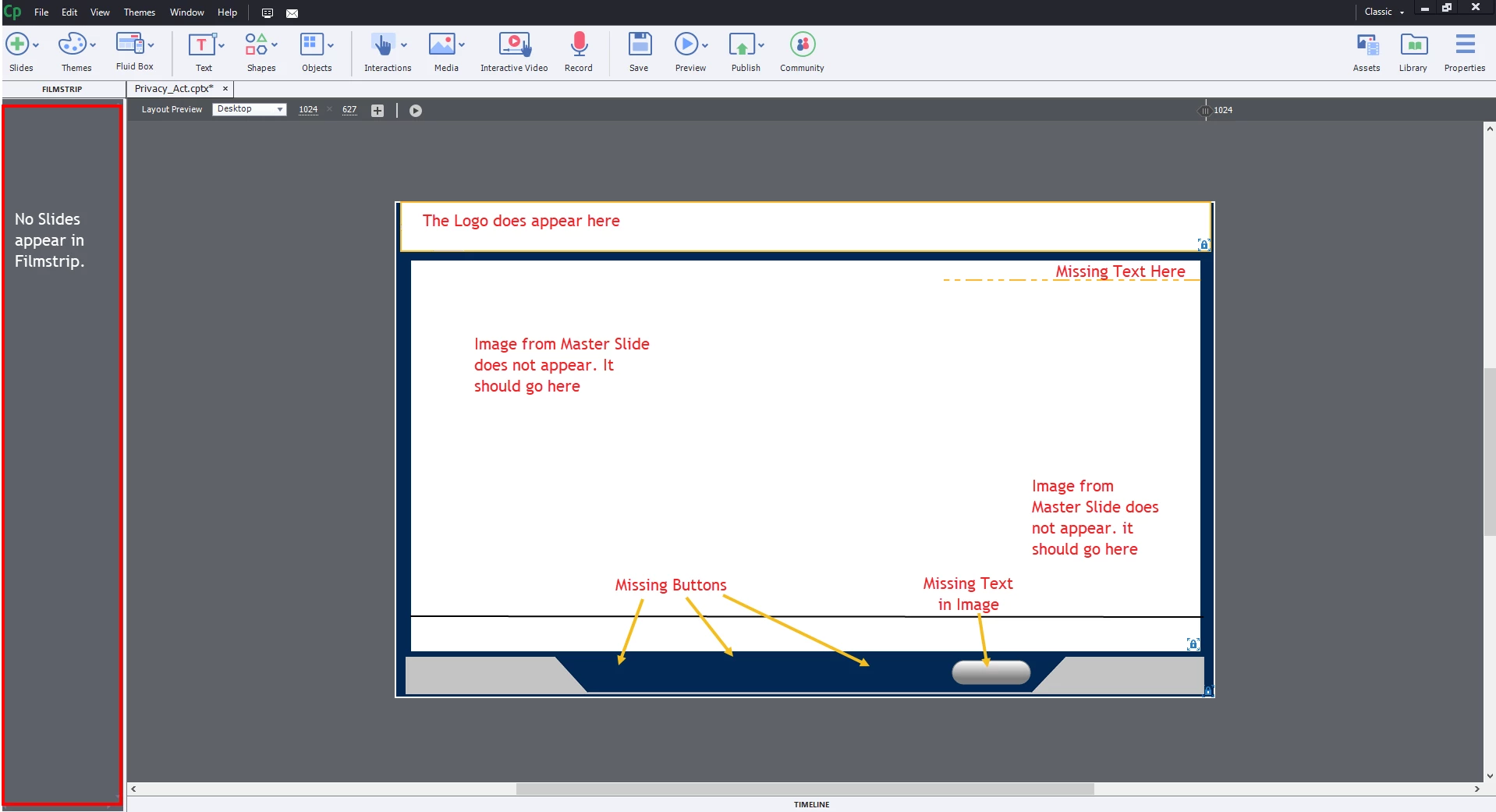Click the comment icon beside Help
This screenshot has width=1496, height=812.
(x=268, y=12)
